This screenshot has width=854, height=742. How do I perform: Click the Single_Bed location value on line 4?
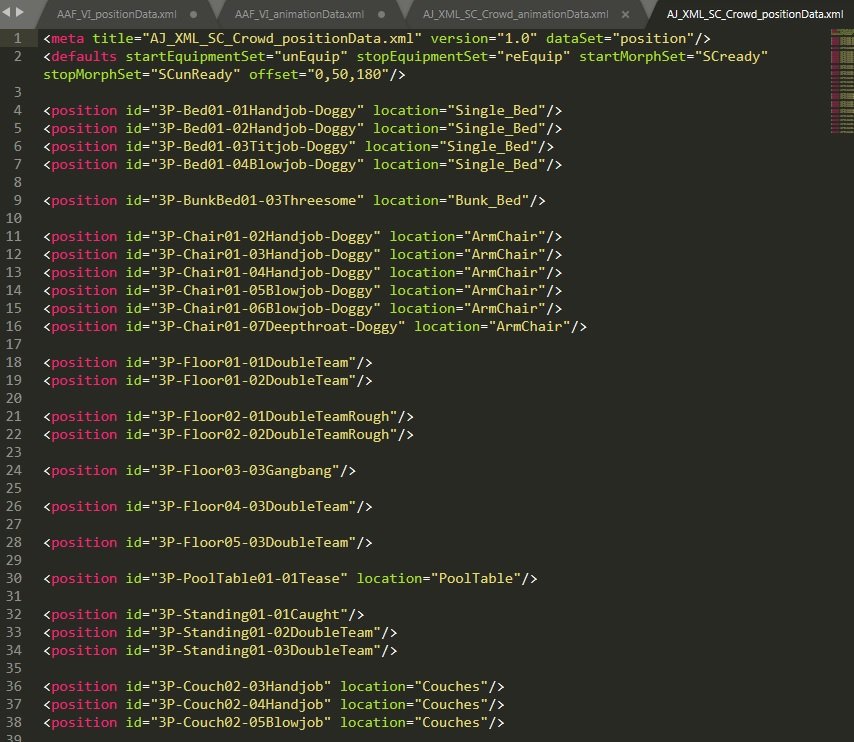[500, 110]
